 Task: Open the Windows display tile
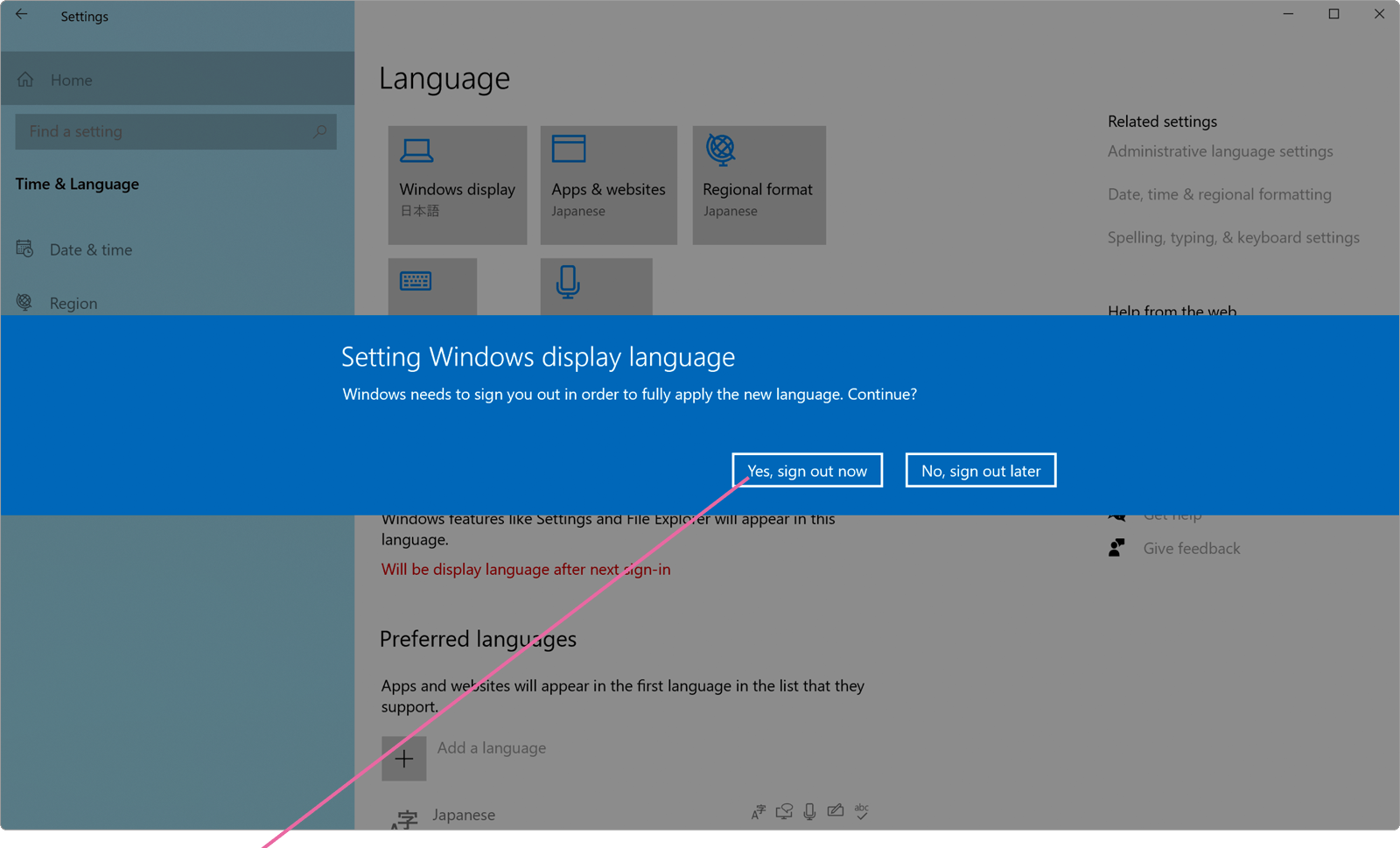point(458,185)
